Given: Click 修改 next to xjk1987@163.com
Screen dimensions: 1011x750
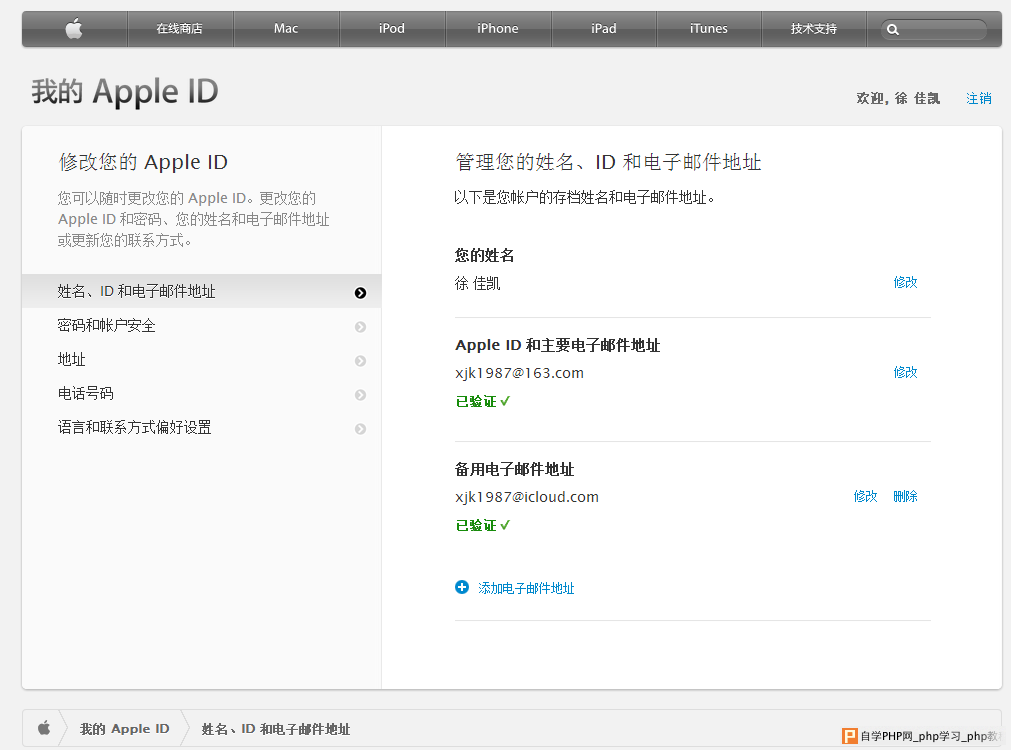Looking at the screenshot, I should [x=905, y=372].
